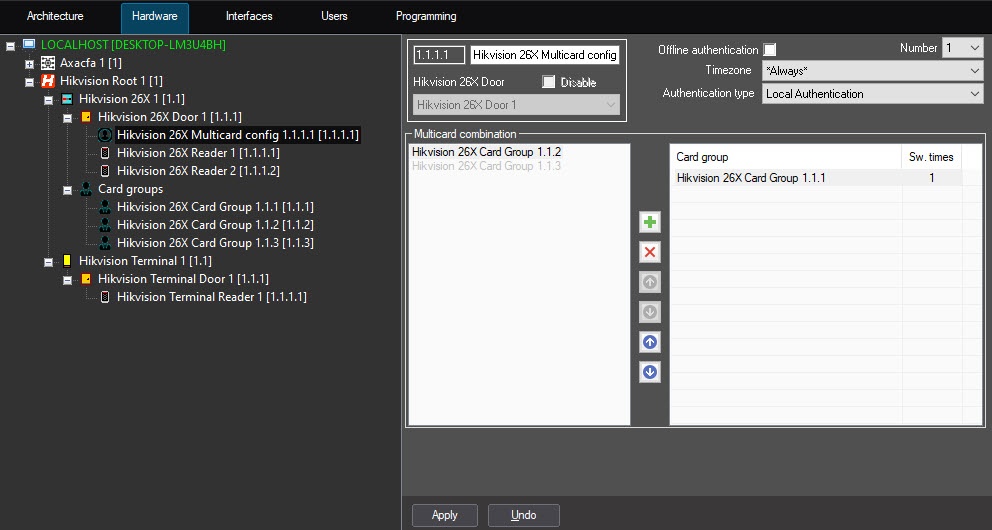Select Hikvision 26X Reader 2 [1.1.1.2]
The height and width of the screenshot is (530, 992).
[x=198, y=171]
